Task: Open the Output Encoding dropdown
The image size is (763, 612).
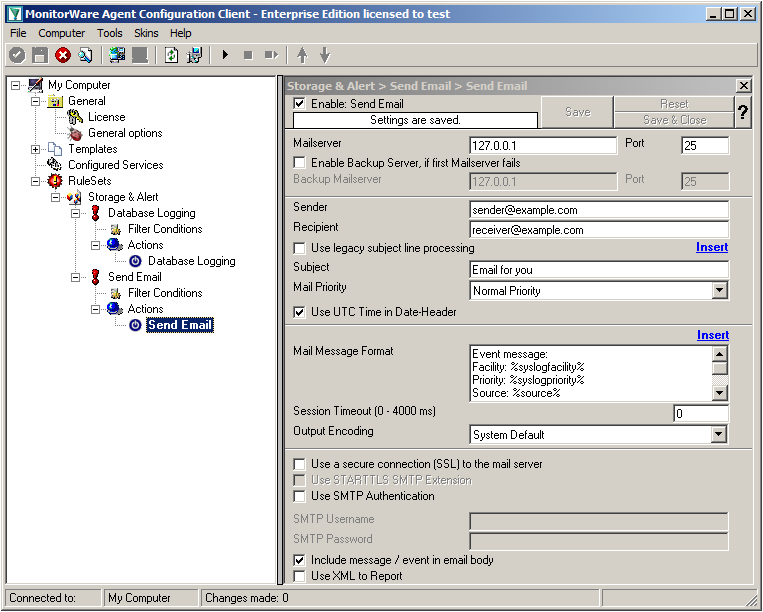Action: pos(719,435)
